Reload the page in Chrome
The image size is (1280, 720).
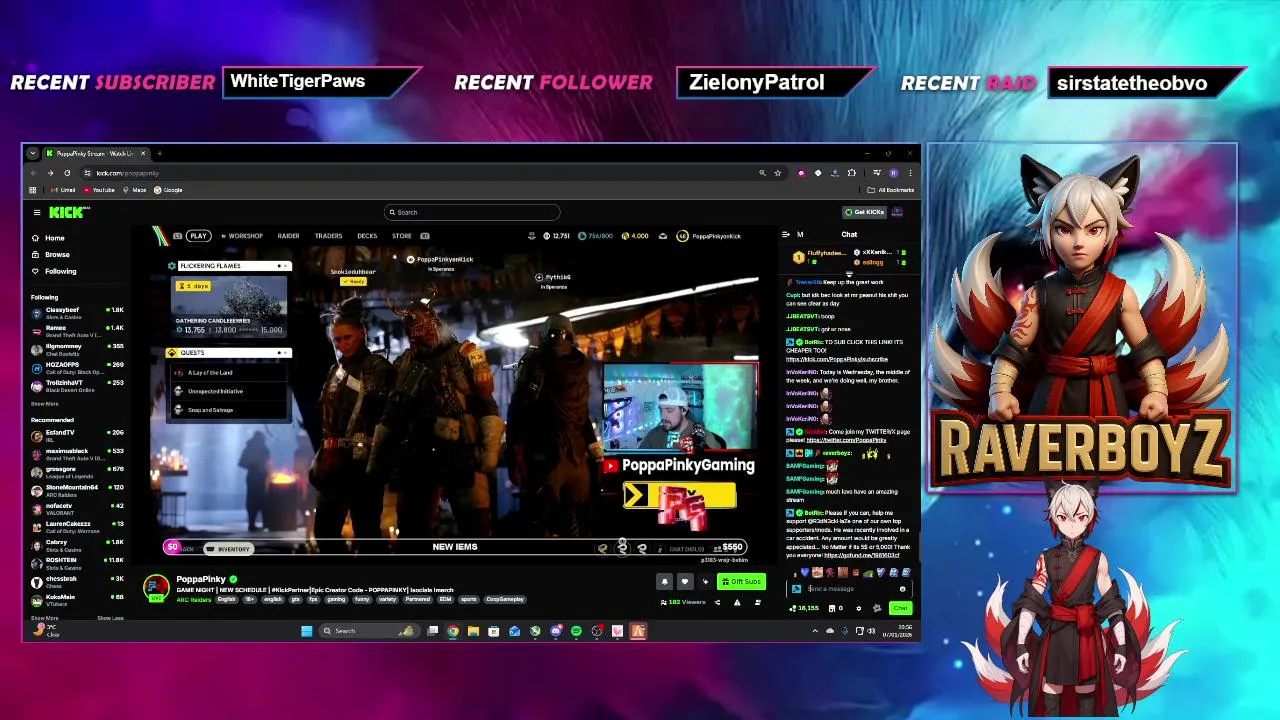67,173
